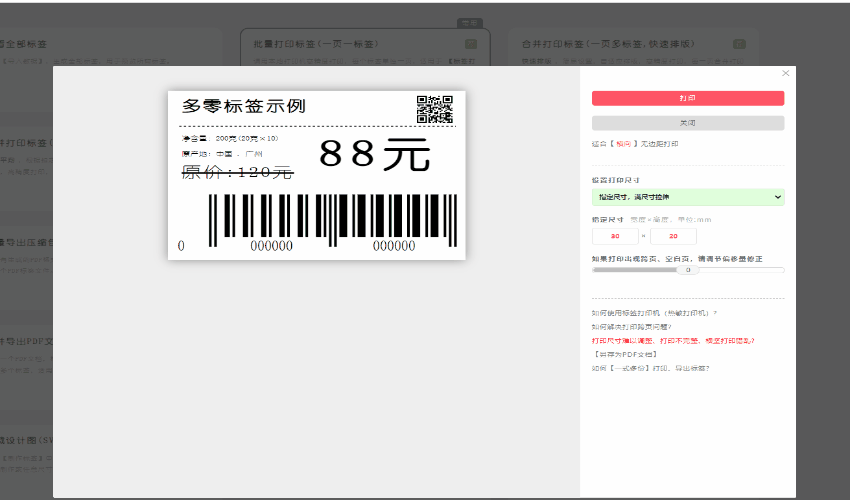Viewport: 850px width, 500px height.
Task: Open the print size mode dropdown
Action: (x=687, y=197)
